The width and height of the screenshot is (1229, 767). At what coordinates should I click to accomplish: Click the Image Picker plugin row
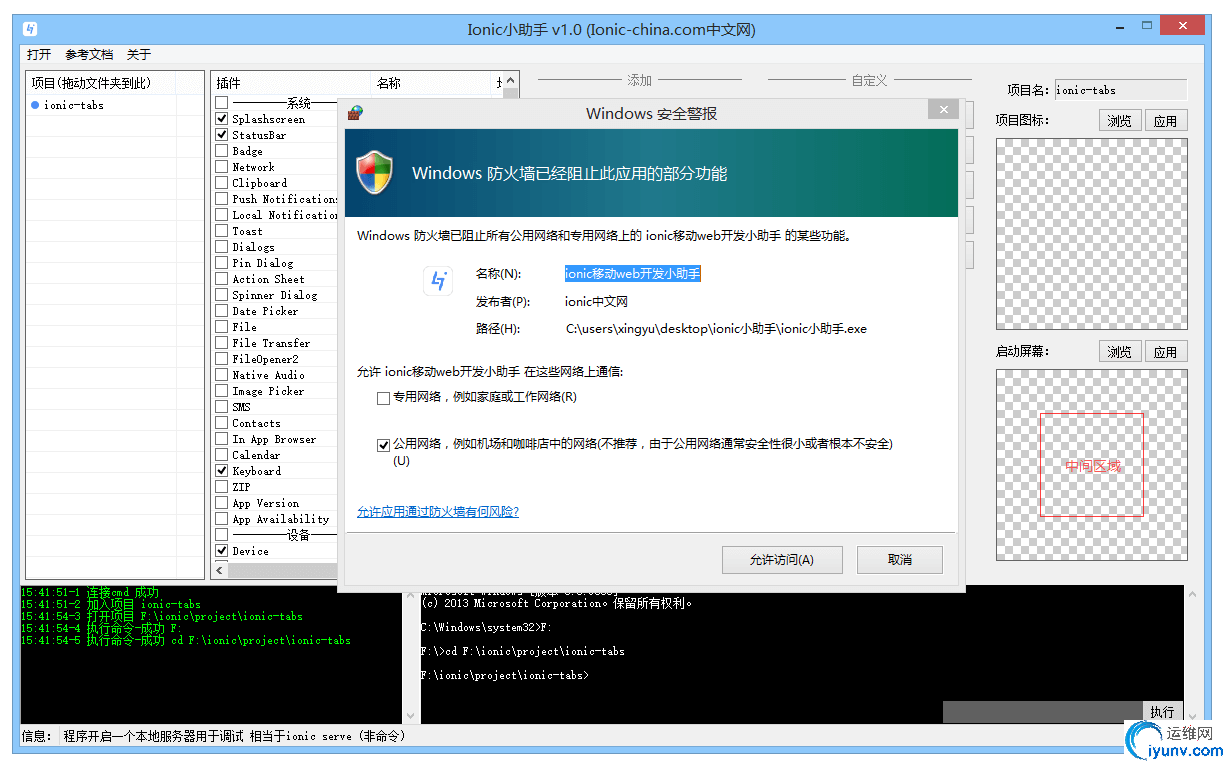pyautogui.click(x=276, y=391)
